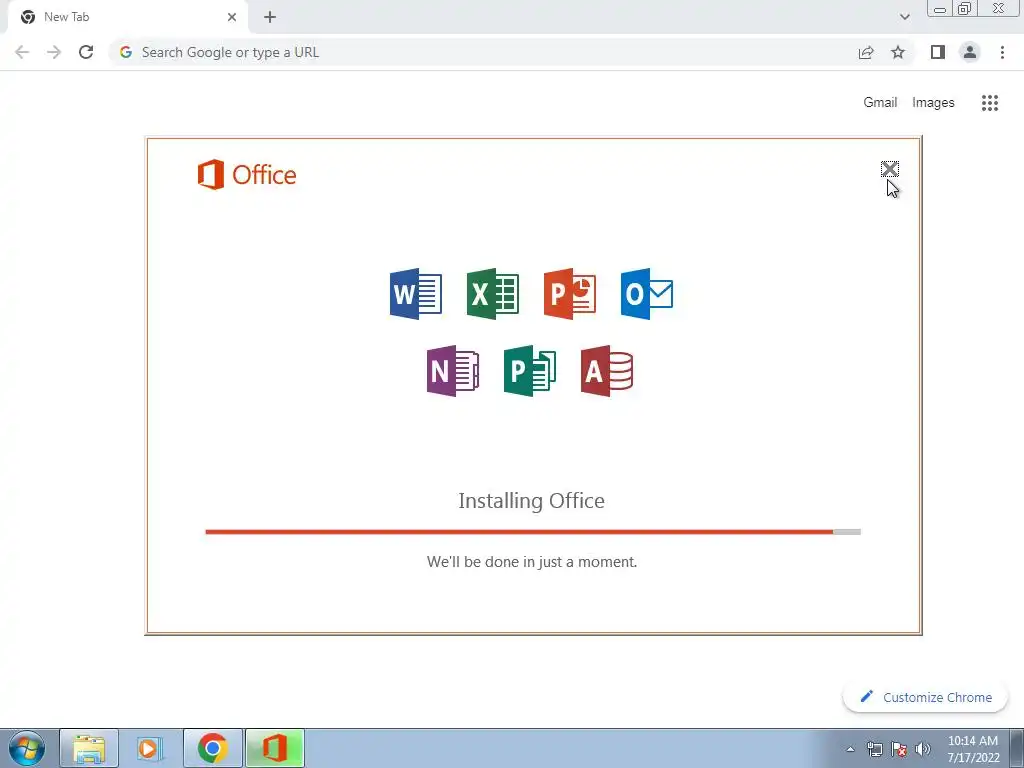Image resolution: width=1024 pixels, height=768 pixels.
Task: Click Show desktop strip on taskbar
Action: [x=1016, y=748]
